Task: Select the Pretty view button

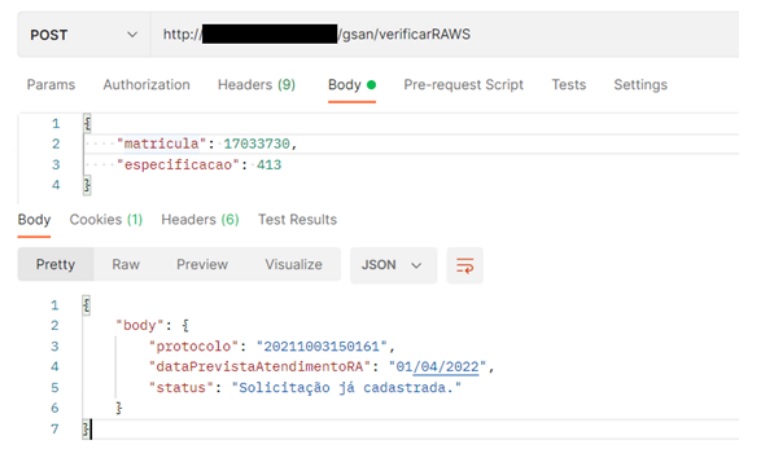Action: pos(56,265)
